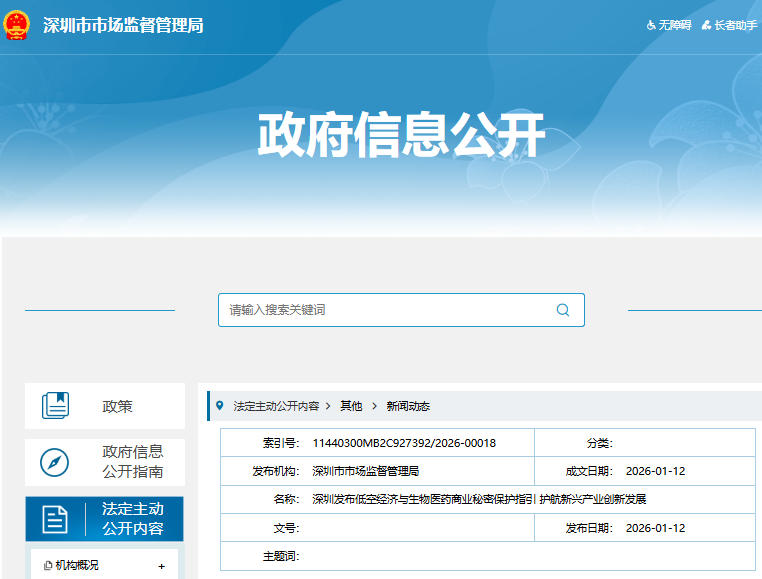The width and height of the screenshot is (762, 579).
Task: Click the 政府信息公开 banner heading
Action: point(401,135)
